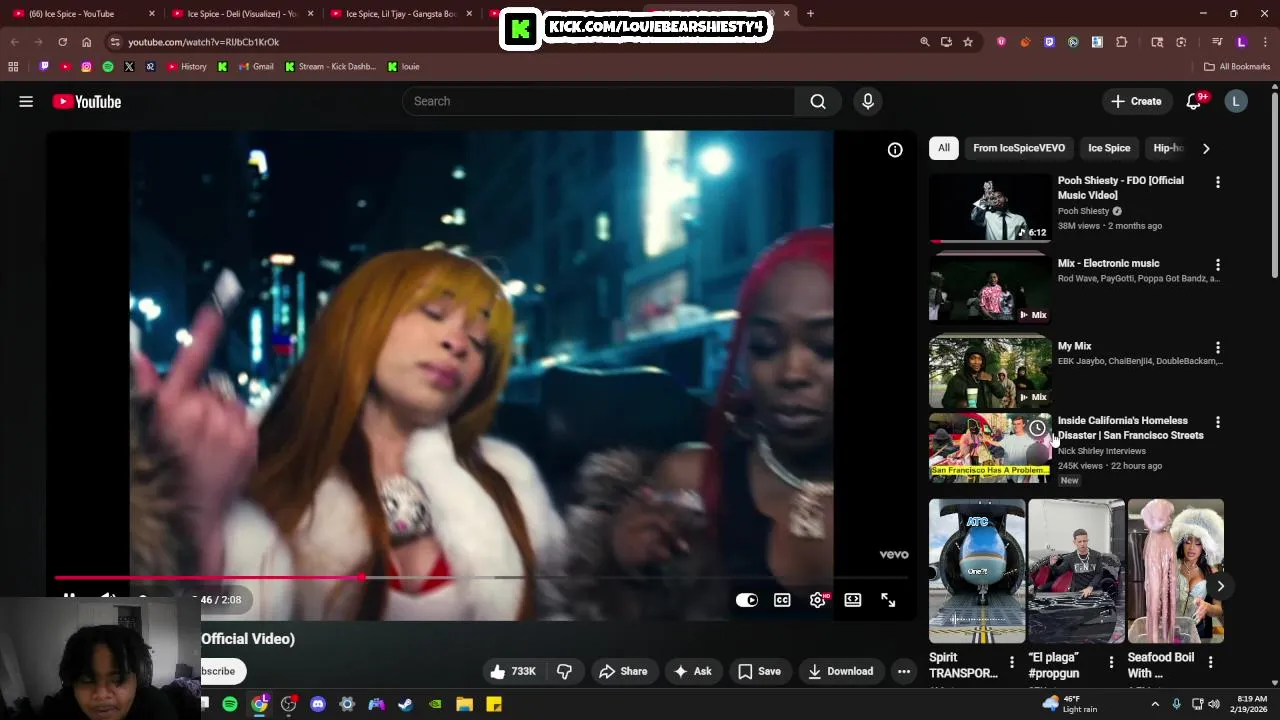Switch to theater mode
The width and height of the screenshot is (1280, 720).
[853, 600]
